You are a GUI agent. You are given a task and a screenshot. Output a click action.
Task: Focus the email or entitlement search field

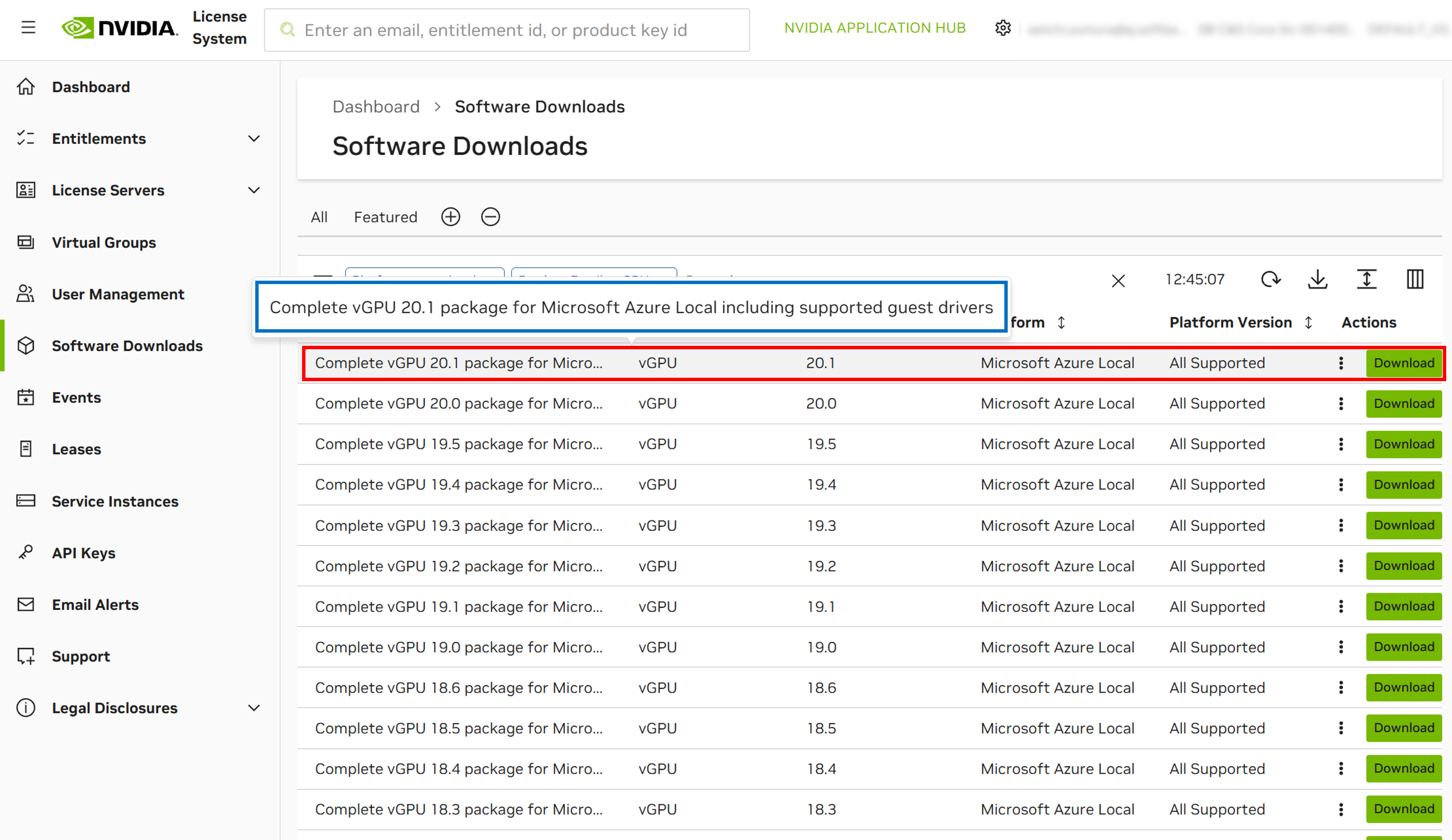506,30
